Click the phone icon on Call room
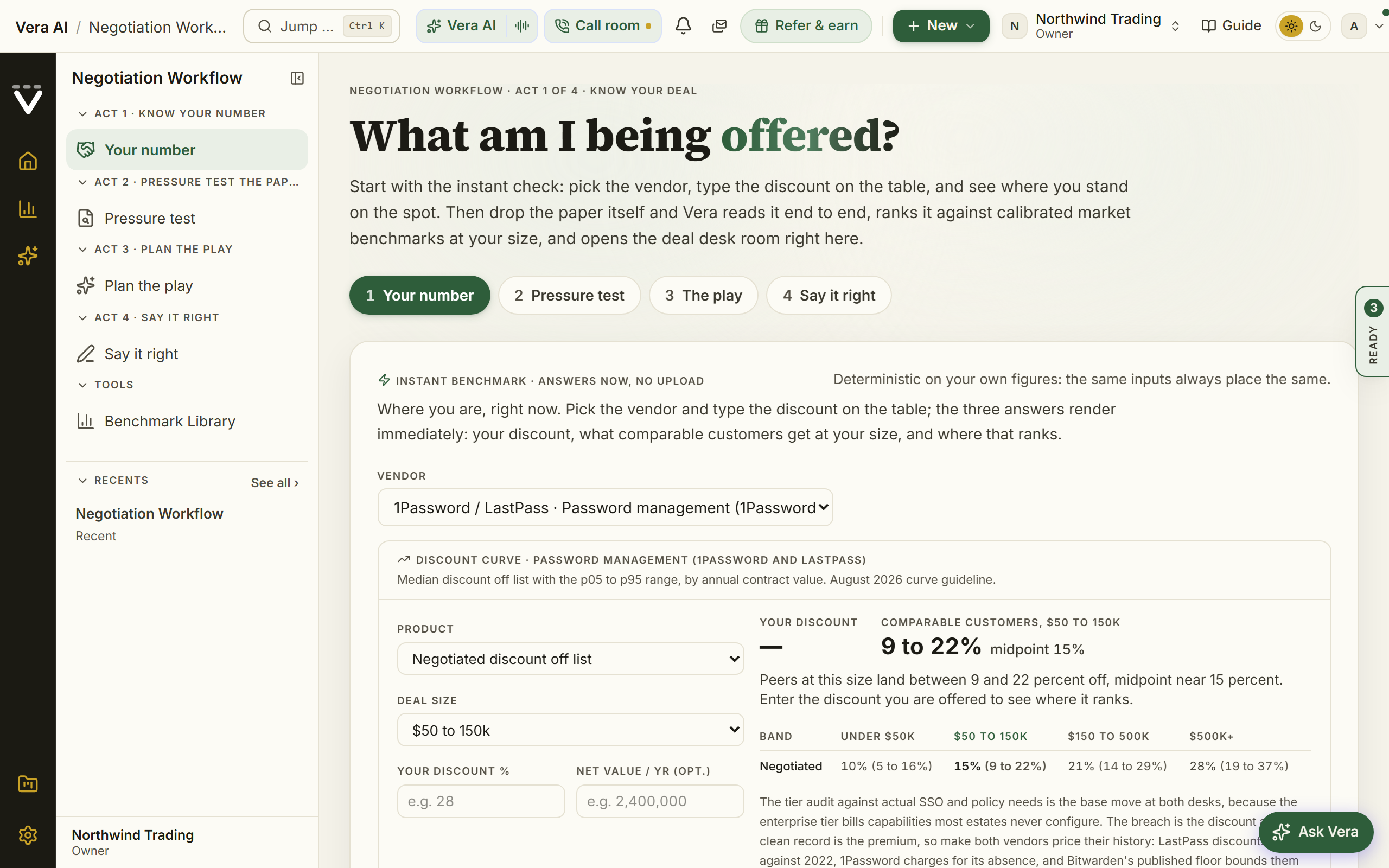Viewport: 1389px width, 868px height. [x=562, y=26]
